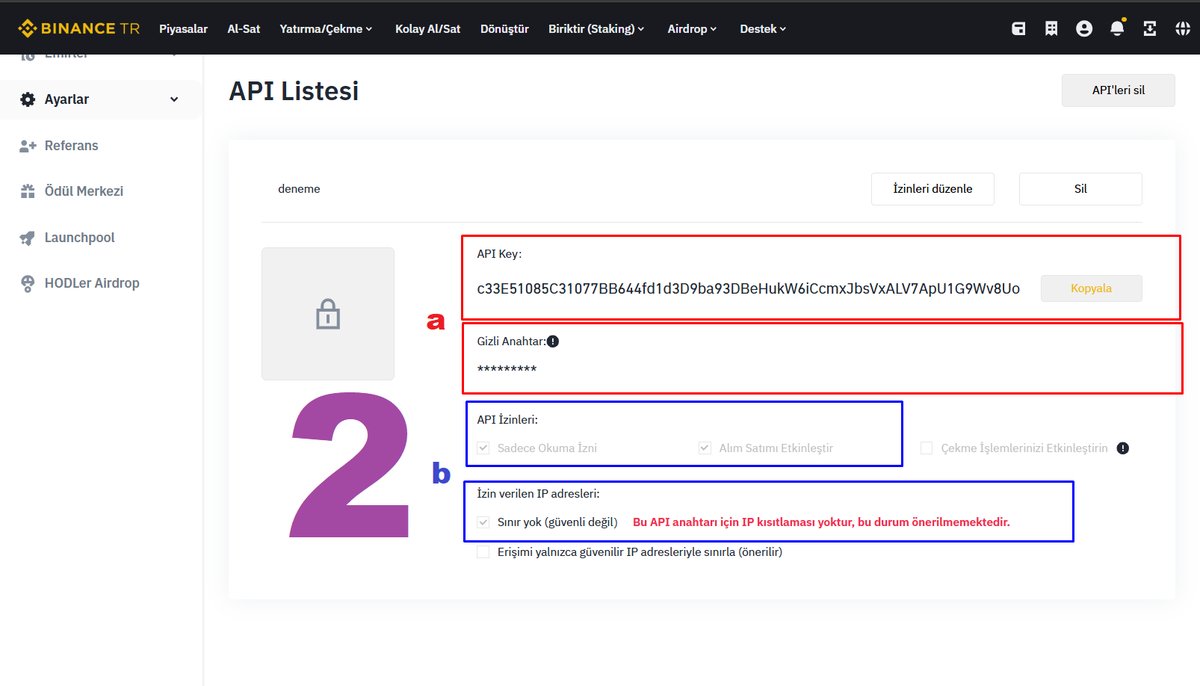This screenshot has height=686, width=1200.
Task: Open the Al-Sat menu item
Action: point(243,29)
